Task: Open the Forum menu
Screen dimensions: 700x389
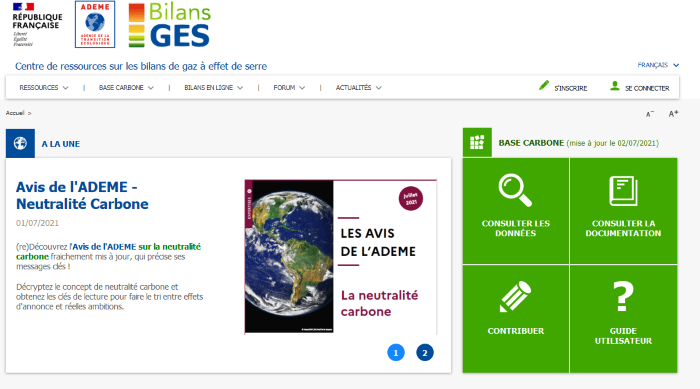Action: pos(289,88)
